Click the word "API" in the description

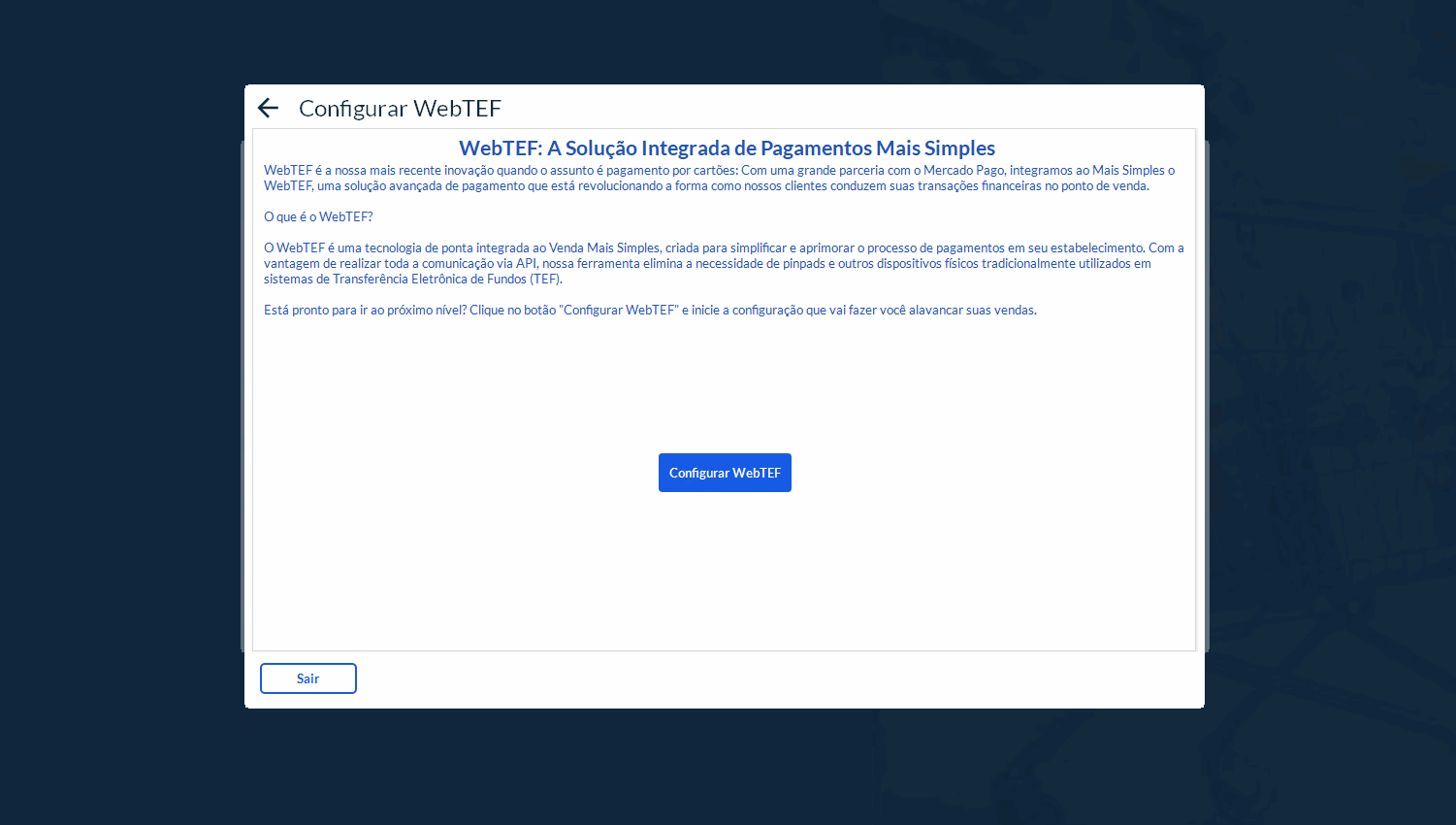526,263
